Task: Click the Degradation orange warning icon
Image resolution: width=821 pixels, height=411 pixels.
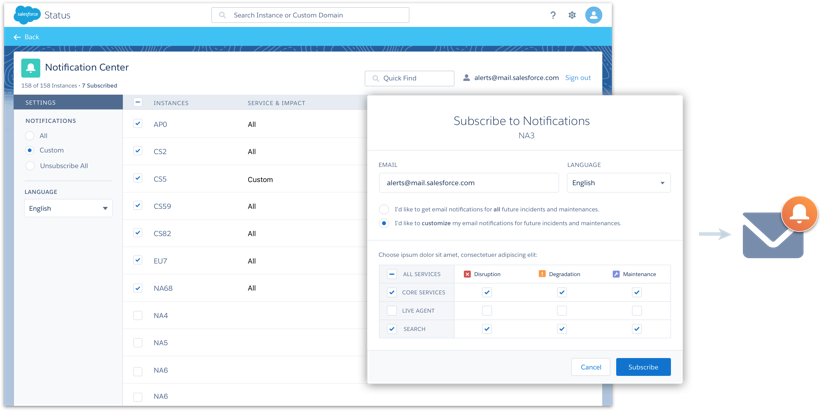Action: (542, 274)
